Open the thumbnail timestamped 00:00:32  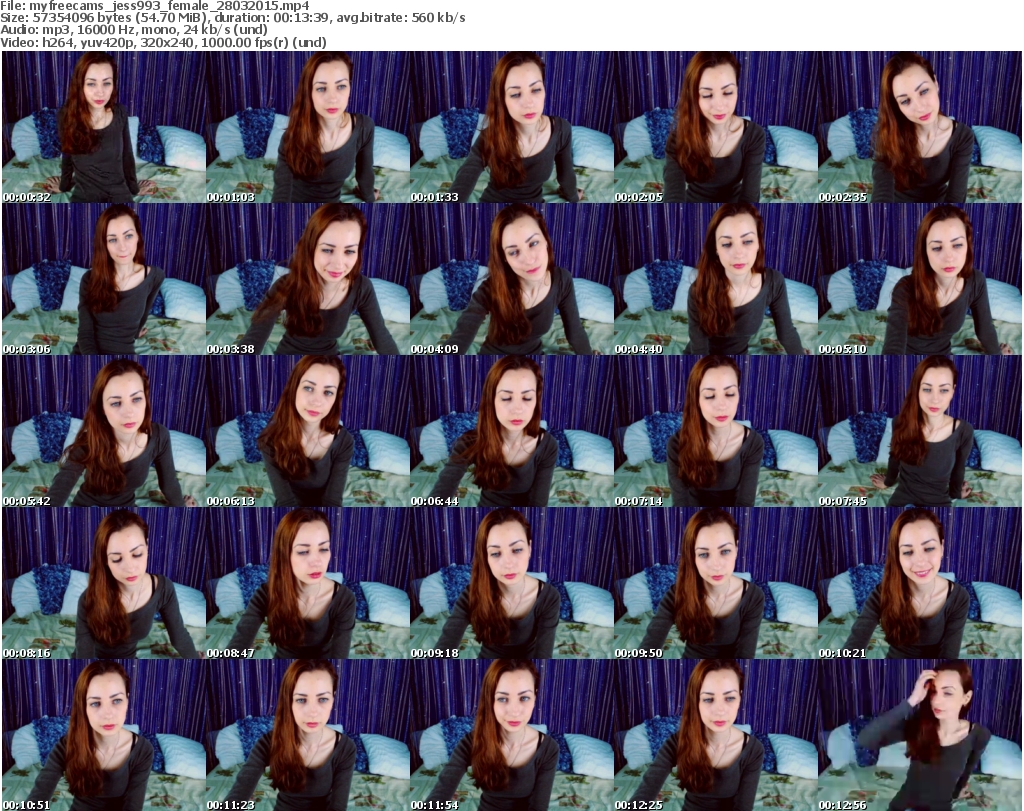[x=104, y=127]
